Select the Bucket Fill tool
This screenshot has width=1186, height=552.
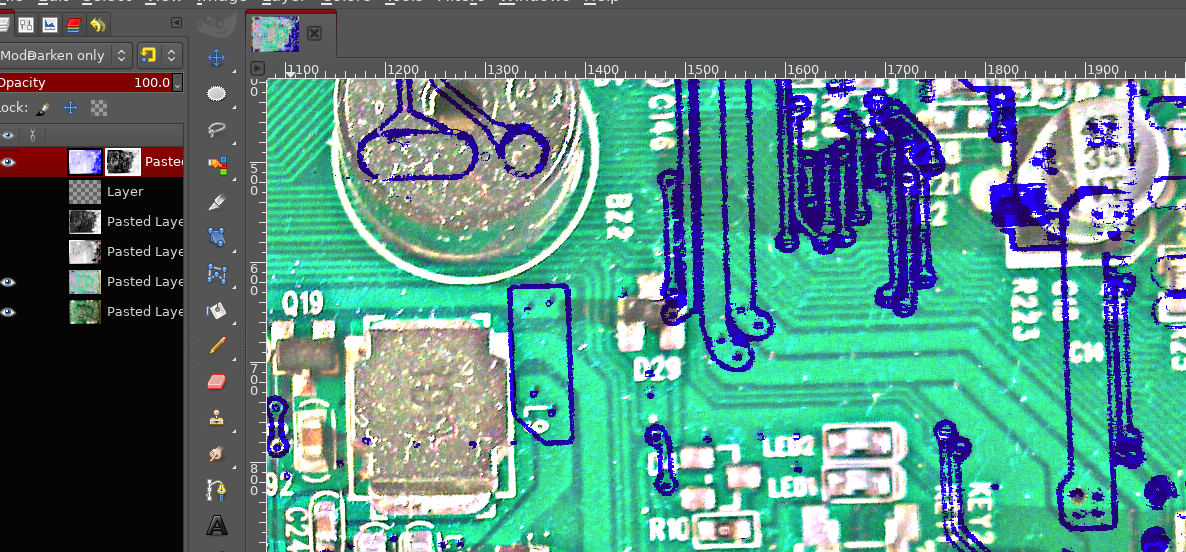(x=217, y=310)
